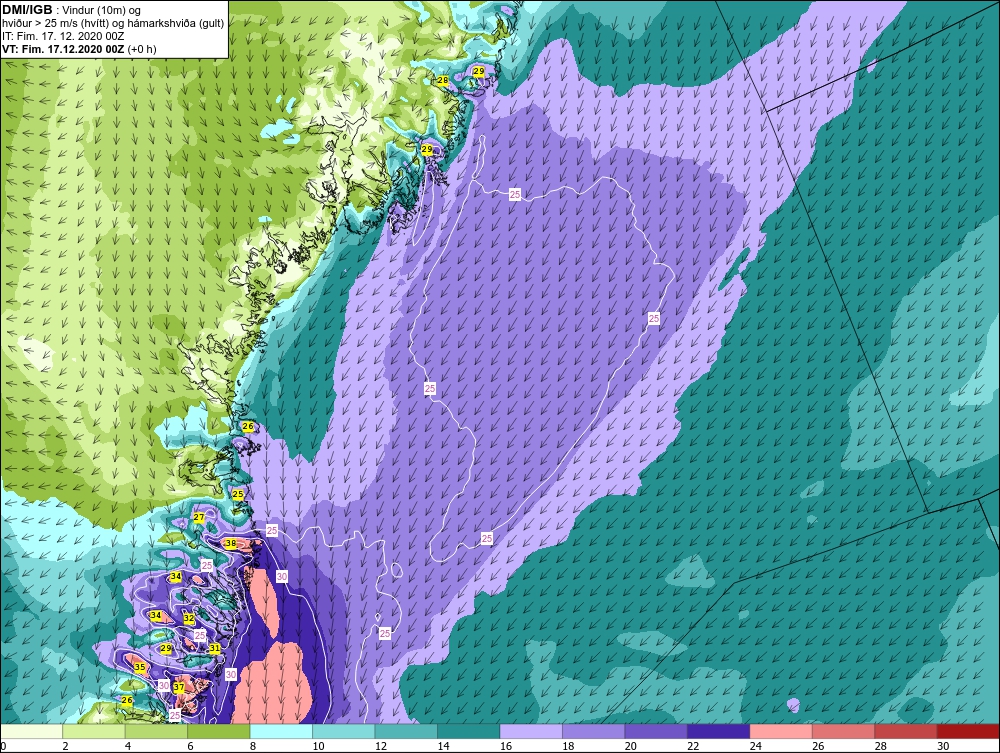Screen dimensions: 1000x753
Task: Select the legend tick value 22
Action: 693,746
